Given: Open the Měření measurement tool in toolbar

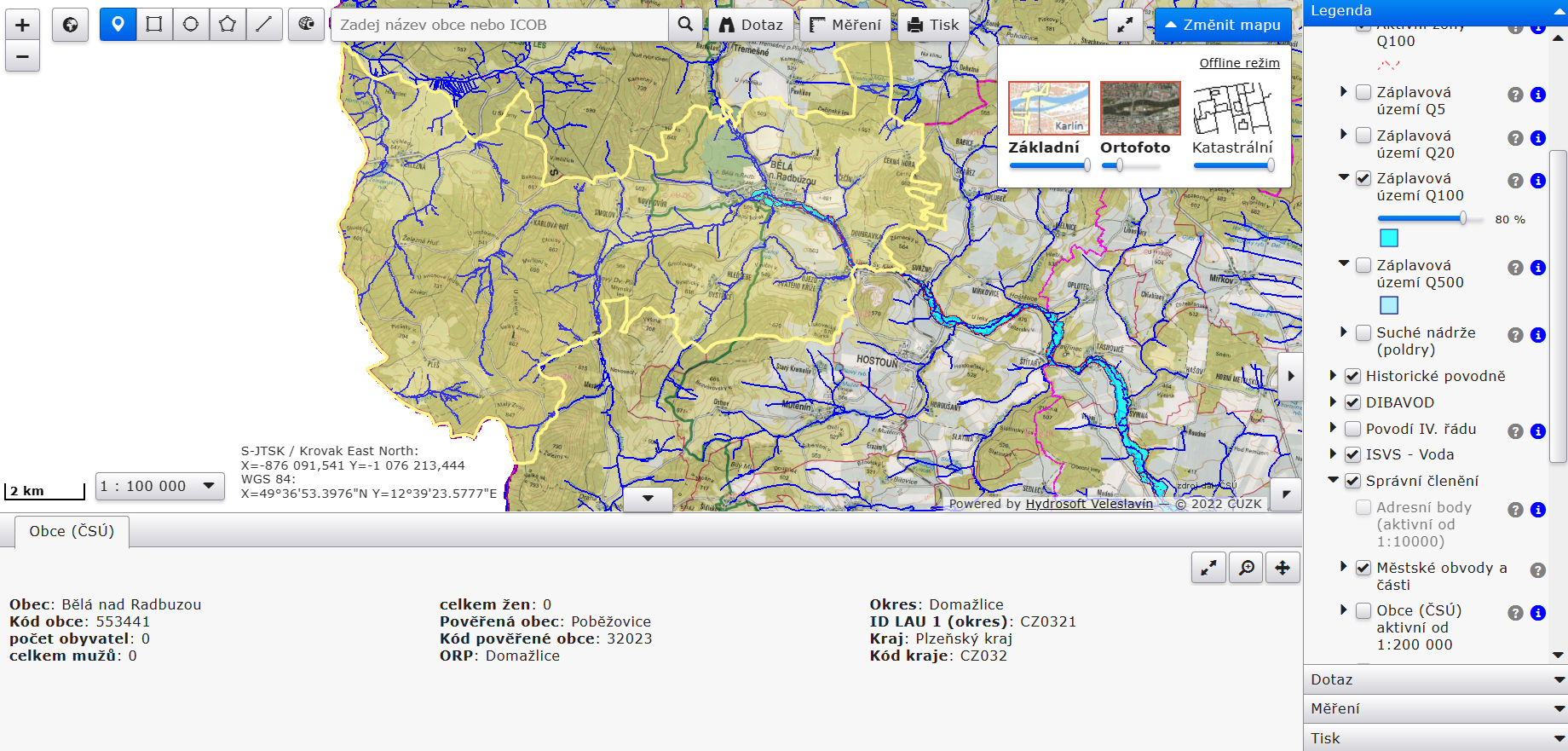Looking at the screenshot, I should (x=845, y=25).
